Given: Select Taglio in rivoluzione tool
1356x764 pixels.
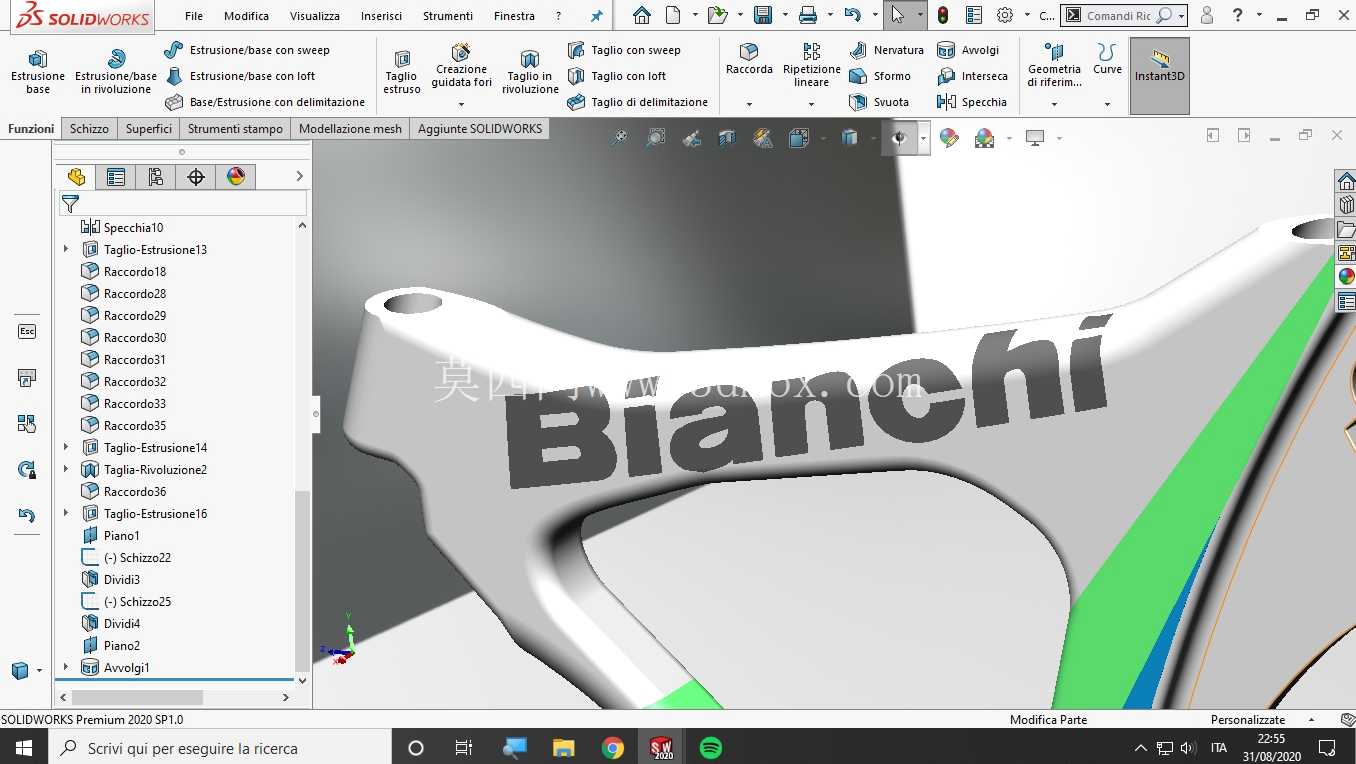Looking at the screenshot, I should pos(530,72).
